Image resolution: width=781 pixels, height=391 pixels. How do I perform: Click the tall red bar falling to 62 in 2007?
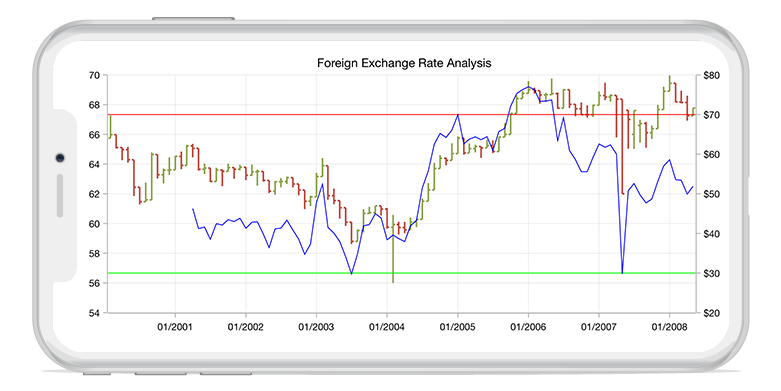(x=623, y=145)
